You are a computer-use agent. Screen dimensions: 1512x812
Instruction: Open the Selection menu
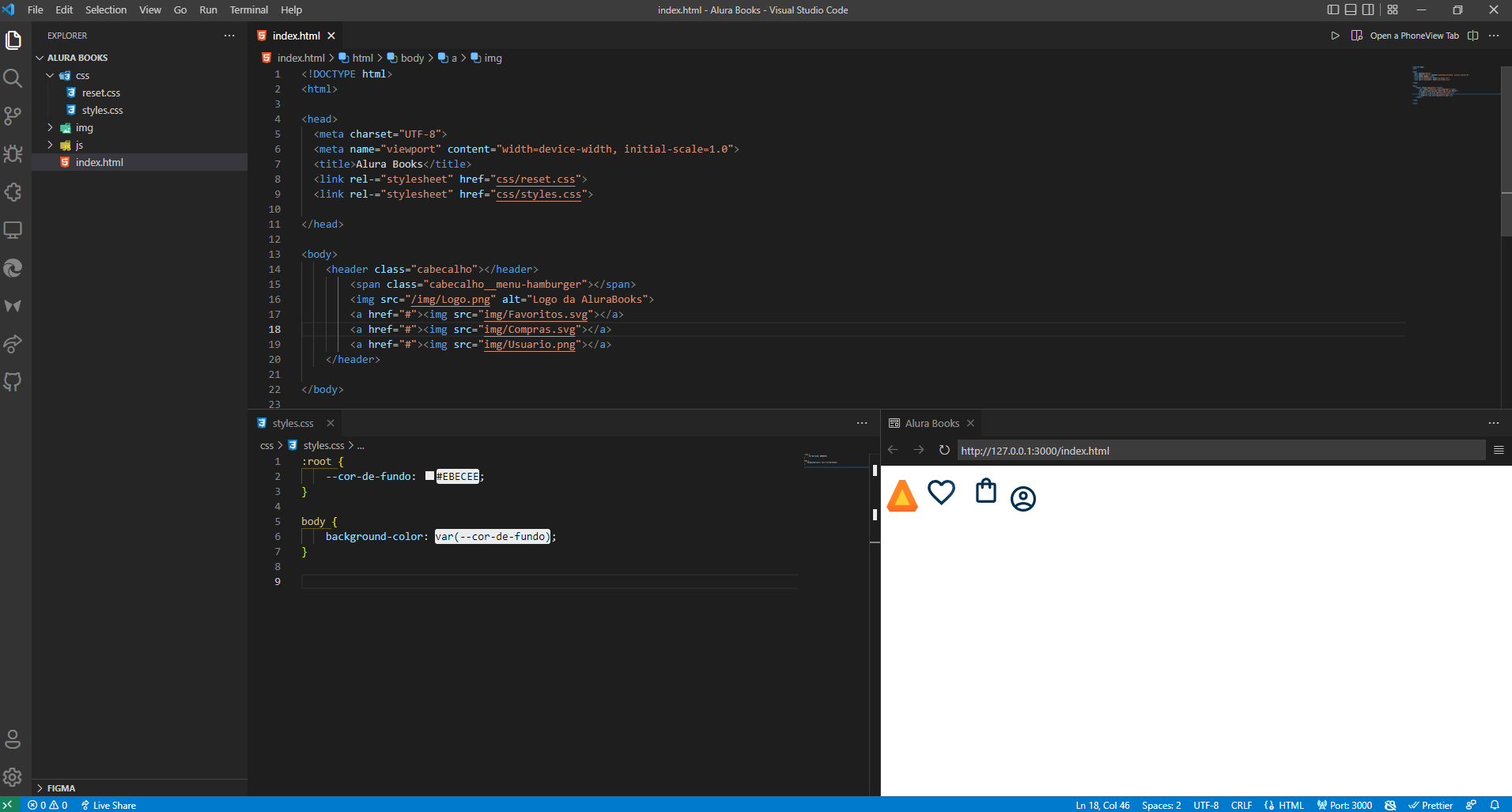(x=106, y=9)
